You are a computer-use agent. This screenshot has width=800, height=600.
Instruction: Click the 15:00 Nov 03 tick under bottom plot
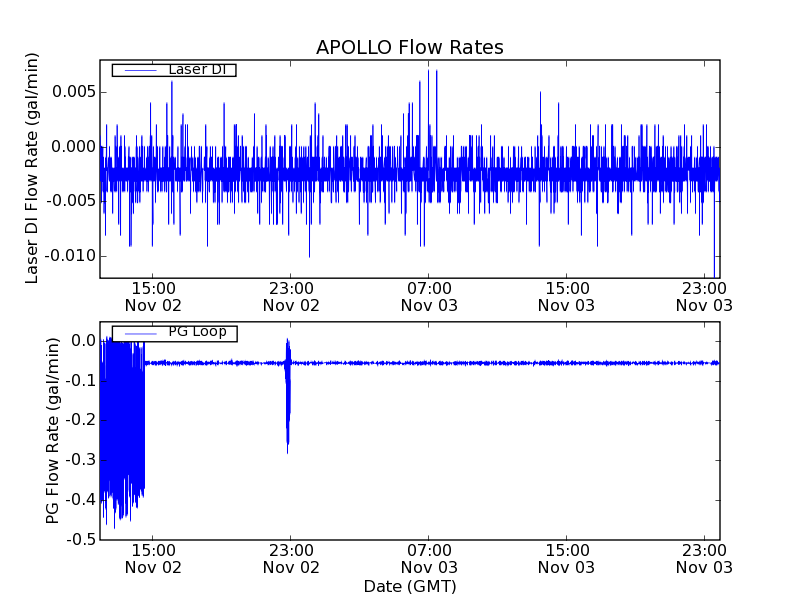click(566, 558)
